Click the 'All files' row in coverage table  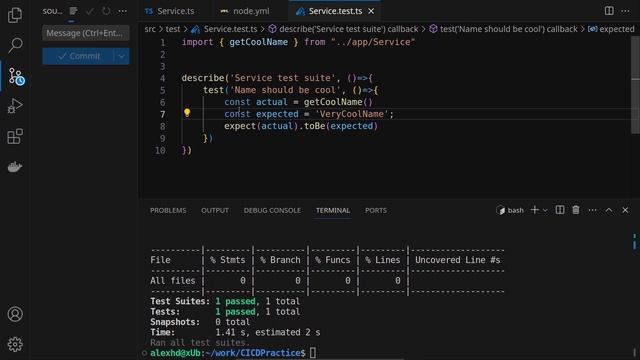click(327, 281)
